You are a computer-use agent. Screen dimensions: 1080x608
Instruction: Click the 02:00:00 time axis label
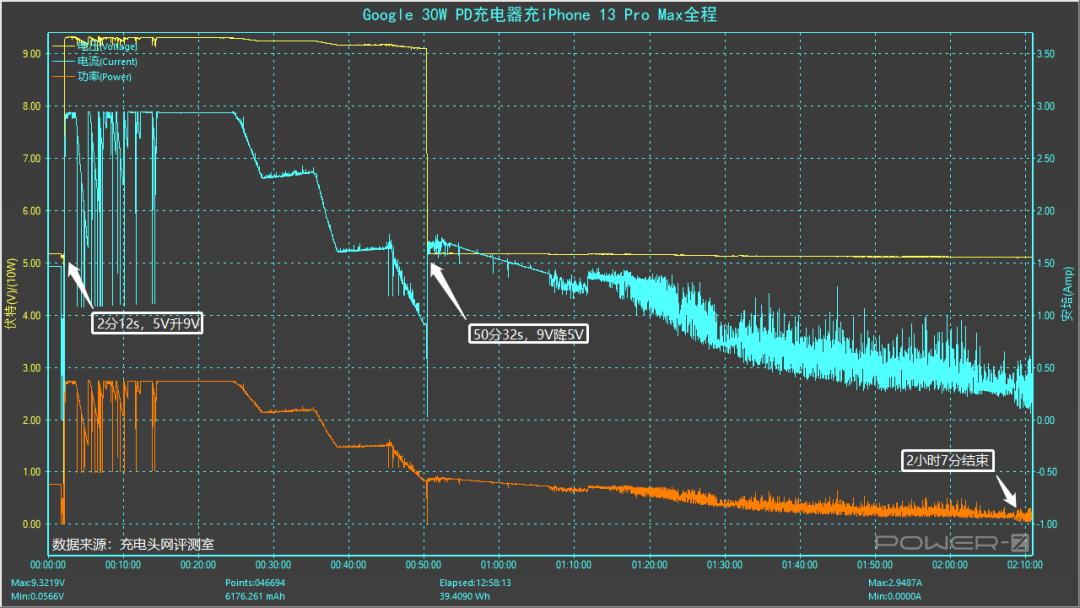(950, 565)
